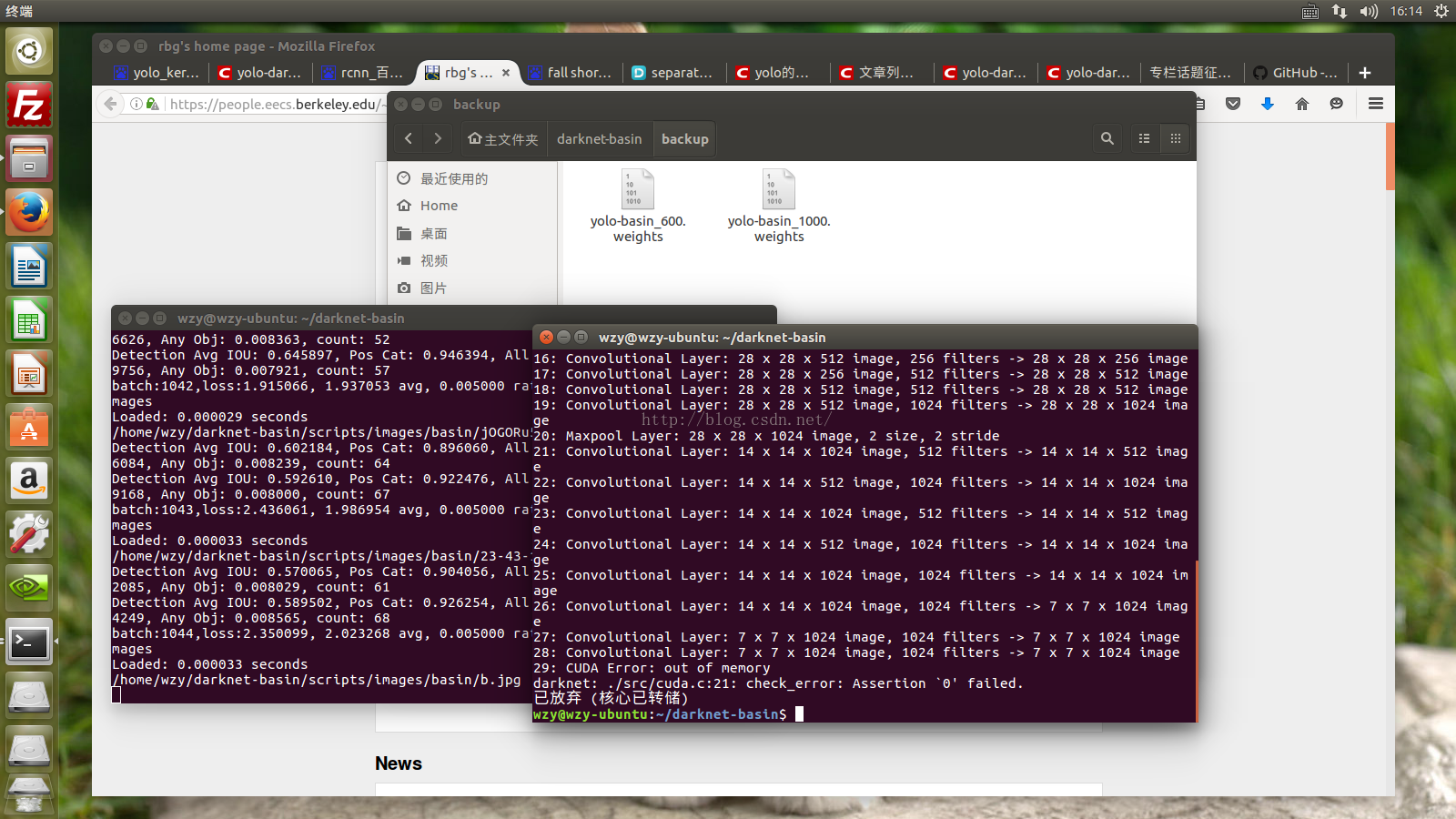Open the Firefox chat bubble icon

(1336, 104)
